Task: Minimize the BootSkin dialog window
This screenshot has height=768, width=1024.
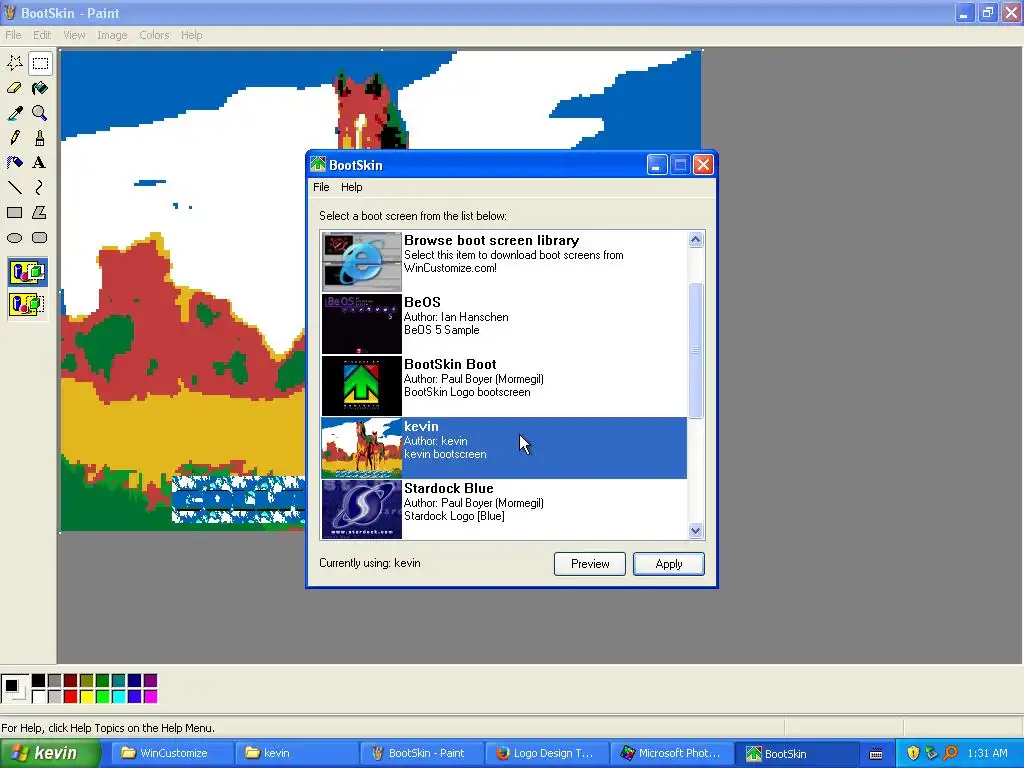Action: [656, 165]
